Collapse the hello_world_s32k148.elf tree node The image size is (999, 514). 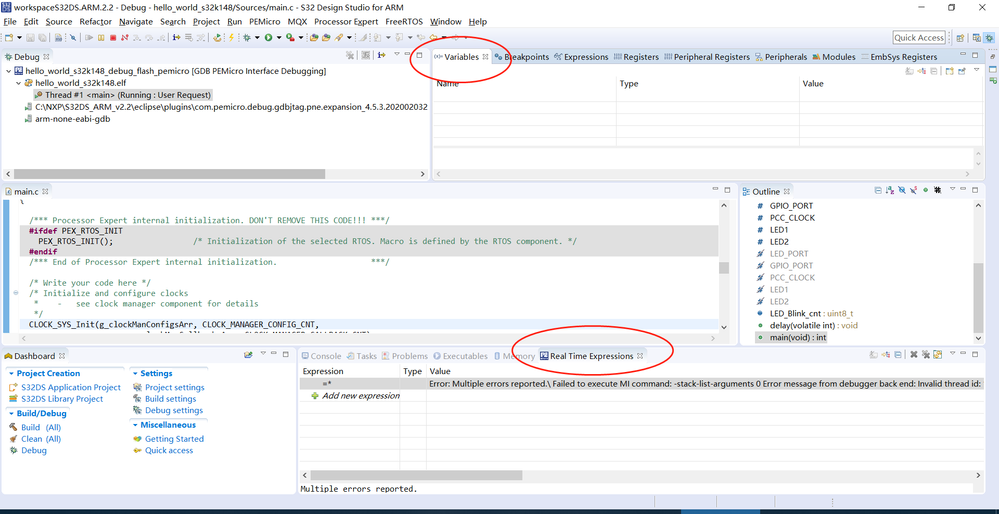point(18,83)
